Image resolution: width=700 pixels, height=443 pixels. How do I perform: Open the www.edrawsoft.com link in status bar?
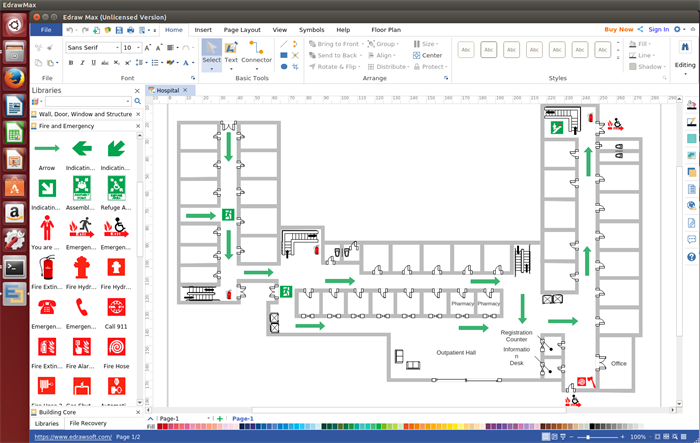coord(72,437)
